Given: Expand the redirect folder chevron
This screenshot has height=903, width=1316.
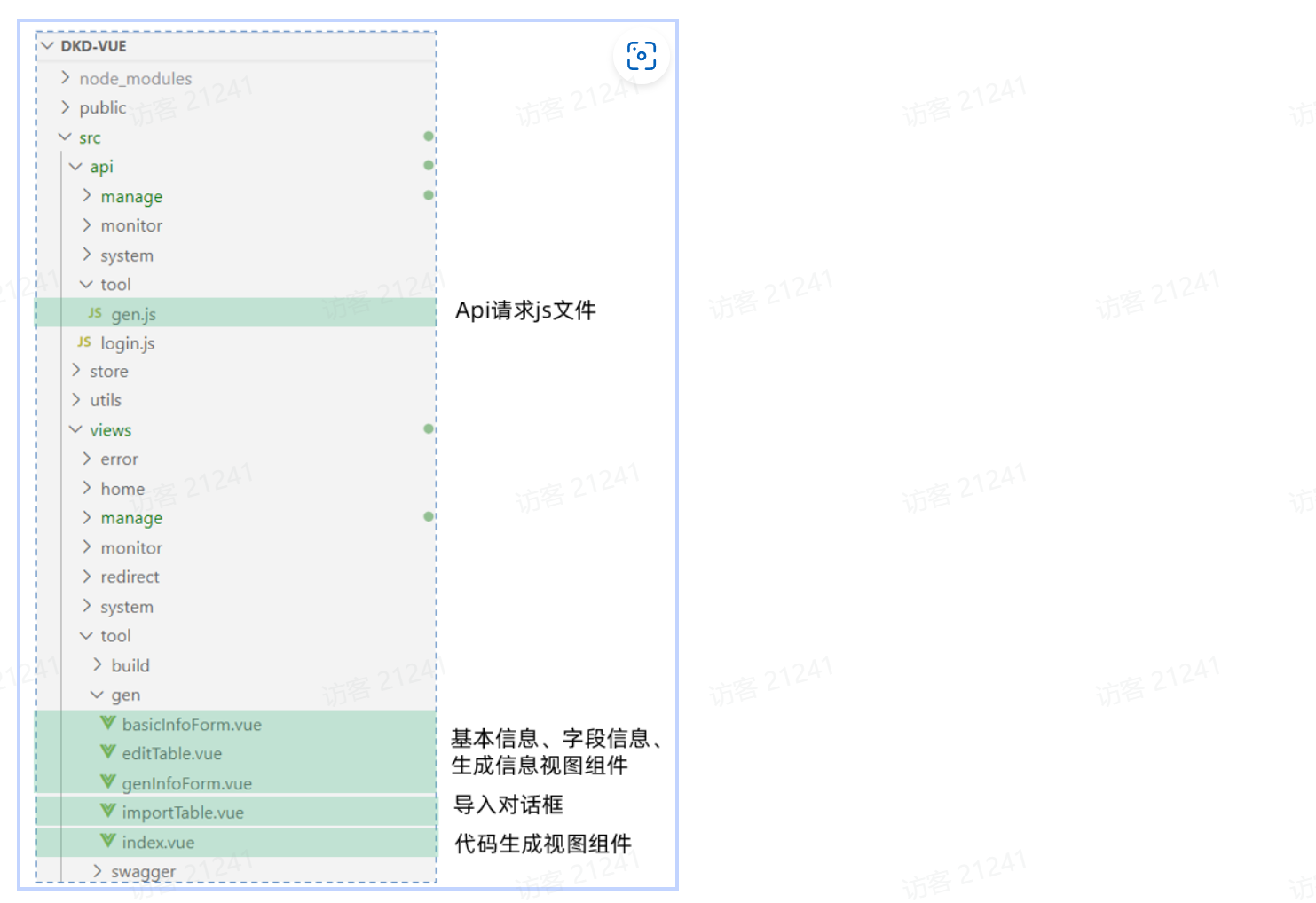Looking at the screenshot, I should point(86,577).
